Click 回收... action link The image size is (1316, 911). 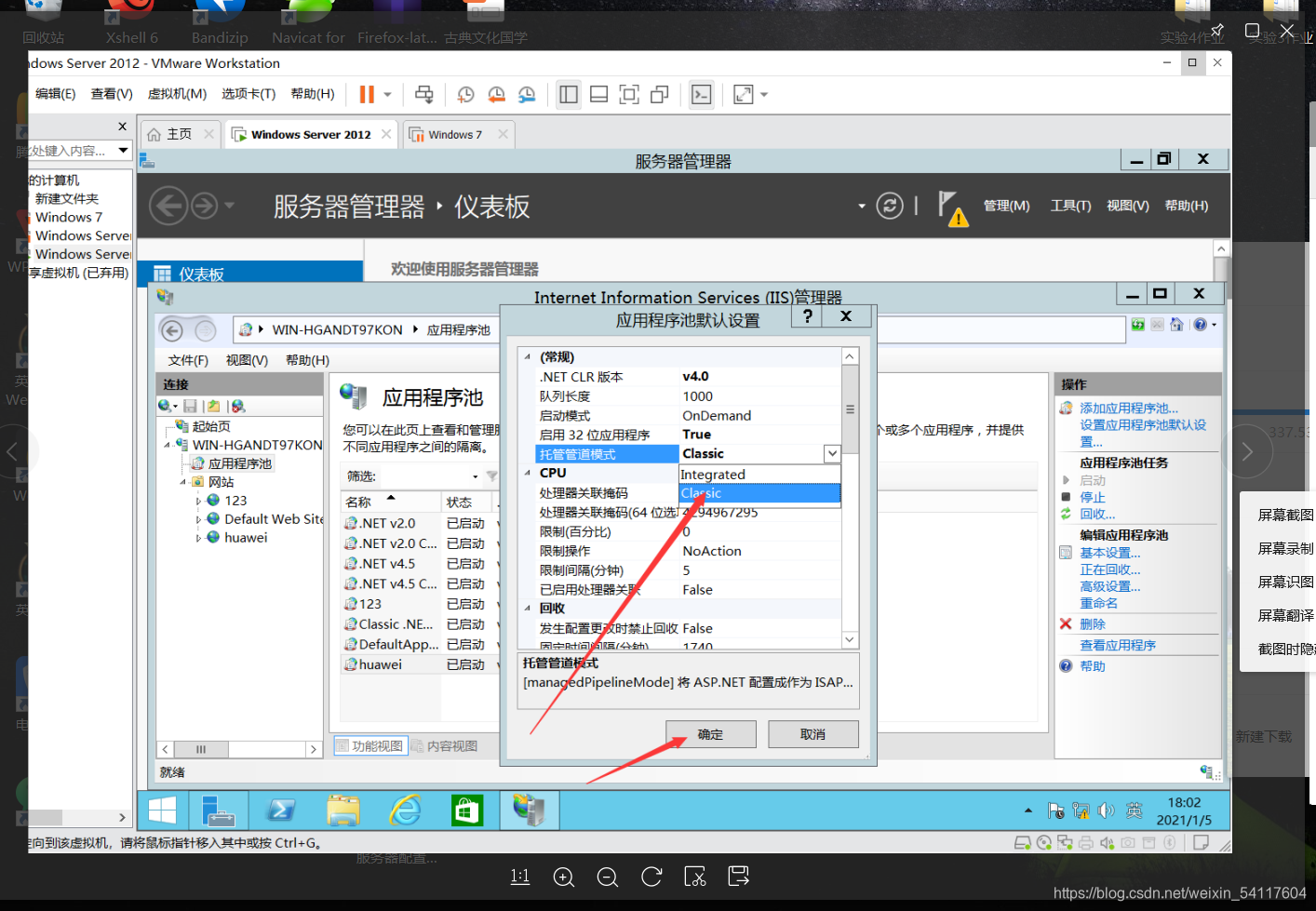click(x=1097, y=514)
